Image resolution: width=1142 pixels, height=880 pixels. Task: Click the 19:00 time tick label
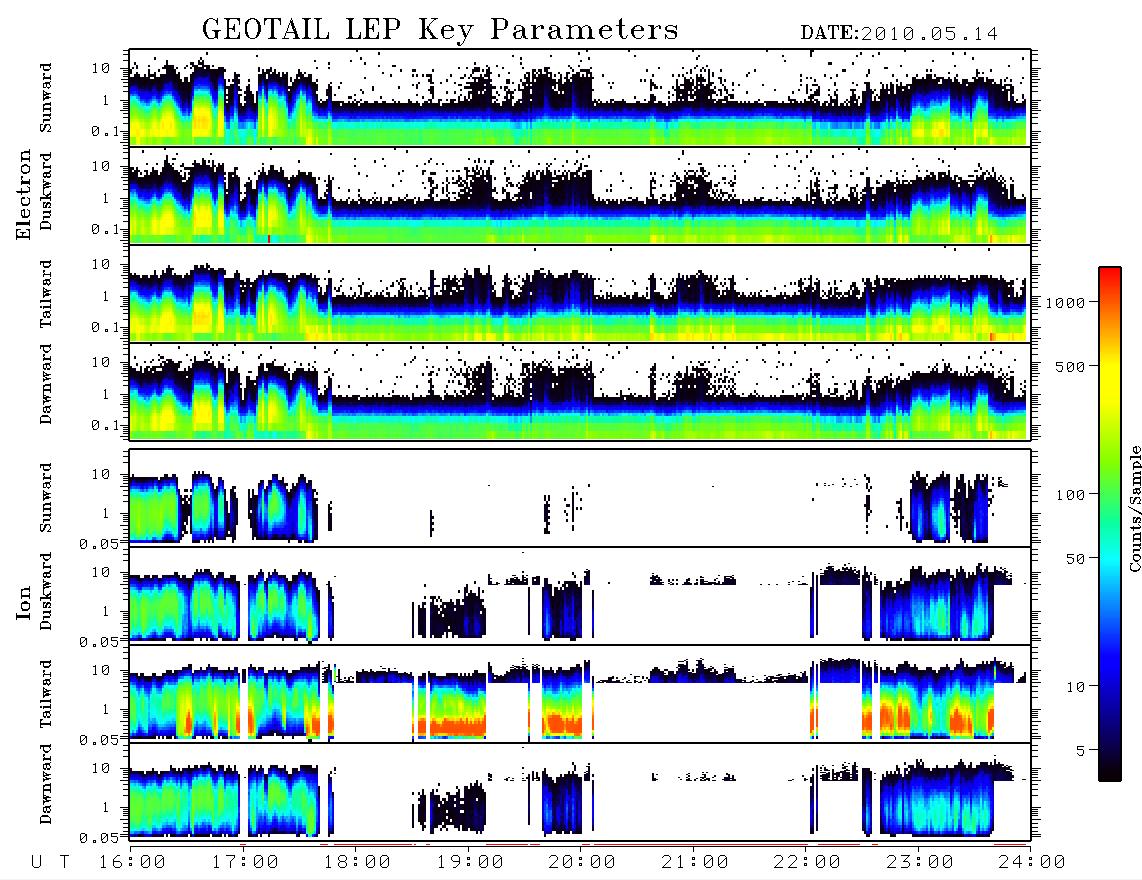(x=470, y=863)
